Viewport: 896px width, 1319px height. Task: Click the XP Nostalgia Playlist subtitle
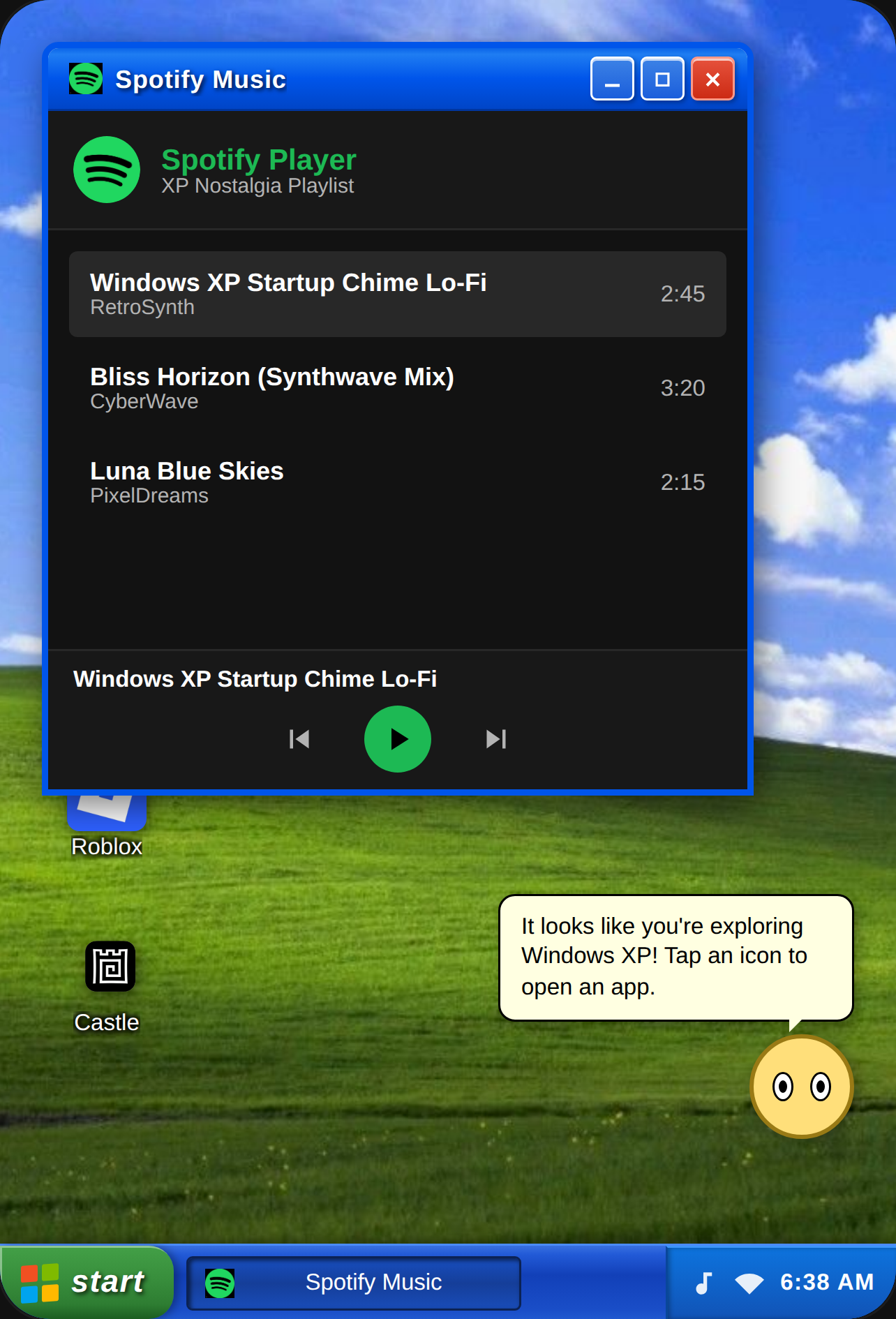(257, 186)
